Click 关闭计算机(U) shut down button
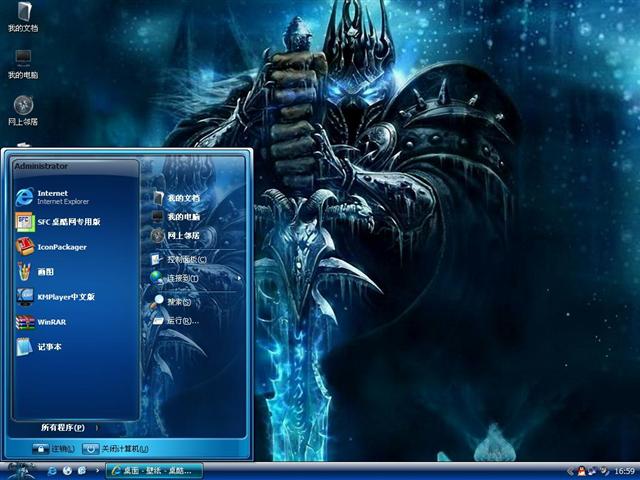The width and height of the screenshot is (640, 480). pos(116,449)
